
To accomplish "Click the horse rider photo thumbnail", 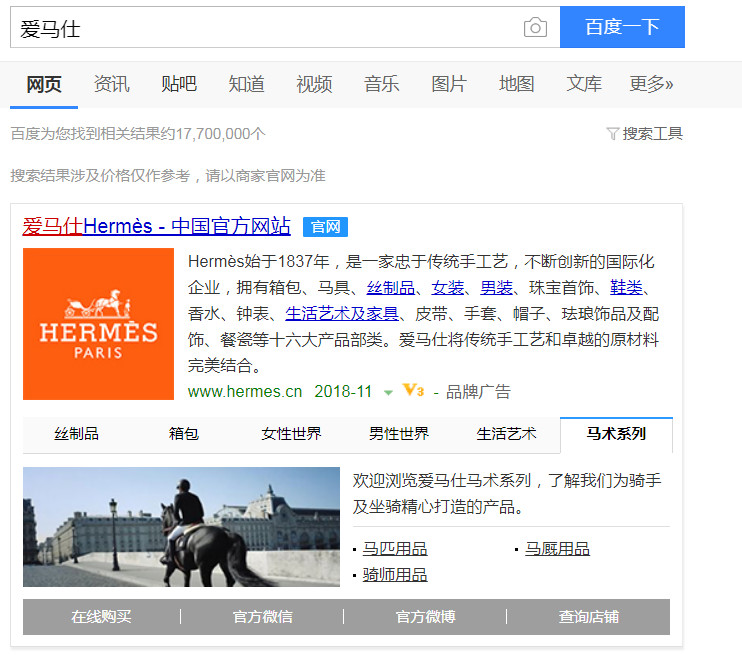I will pos(181,527).
